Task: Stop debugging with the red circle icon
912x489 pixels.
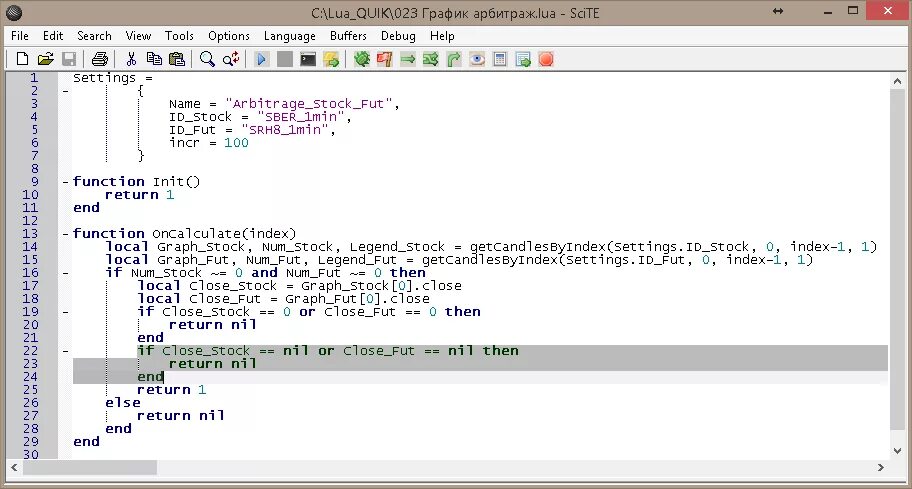Action: point(546,59)
